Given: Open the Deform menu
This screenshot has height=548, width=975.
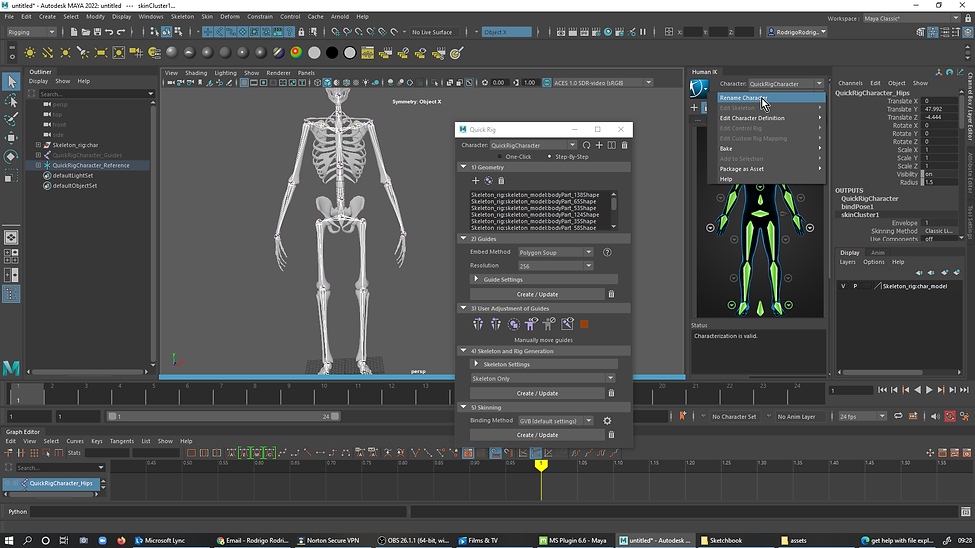Looking at the screenshot, I should click(229, 17).
